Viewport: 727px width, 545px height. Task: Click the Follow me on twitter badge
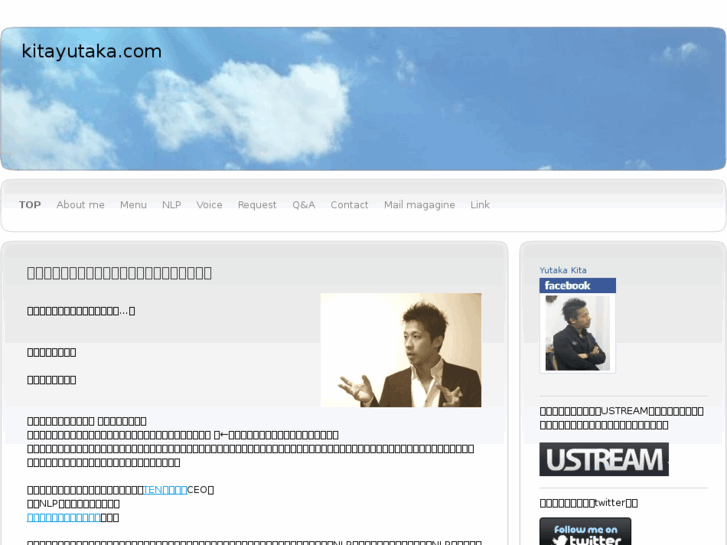[x=585, y=532]
